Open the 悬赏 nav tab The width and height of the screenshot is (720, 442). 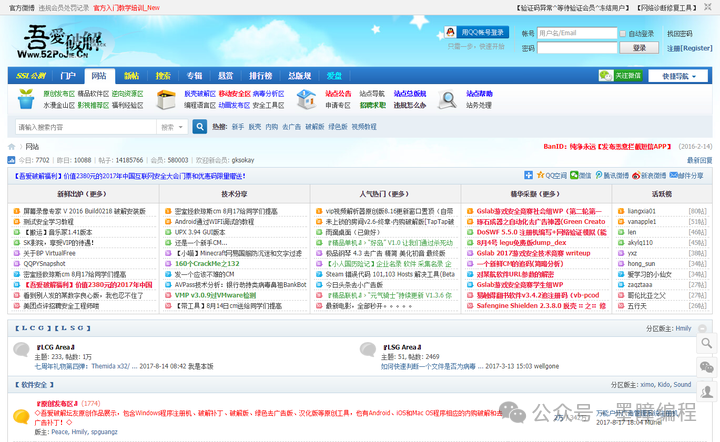(x=226, y=76)
